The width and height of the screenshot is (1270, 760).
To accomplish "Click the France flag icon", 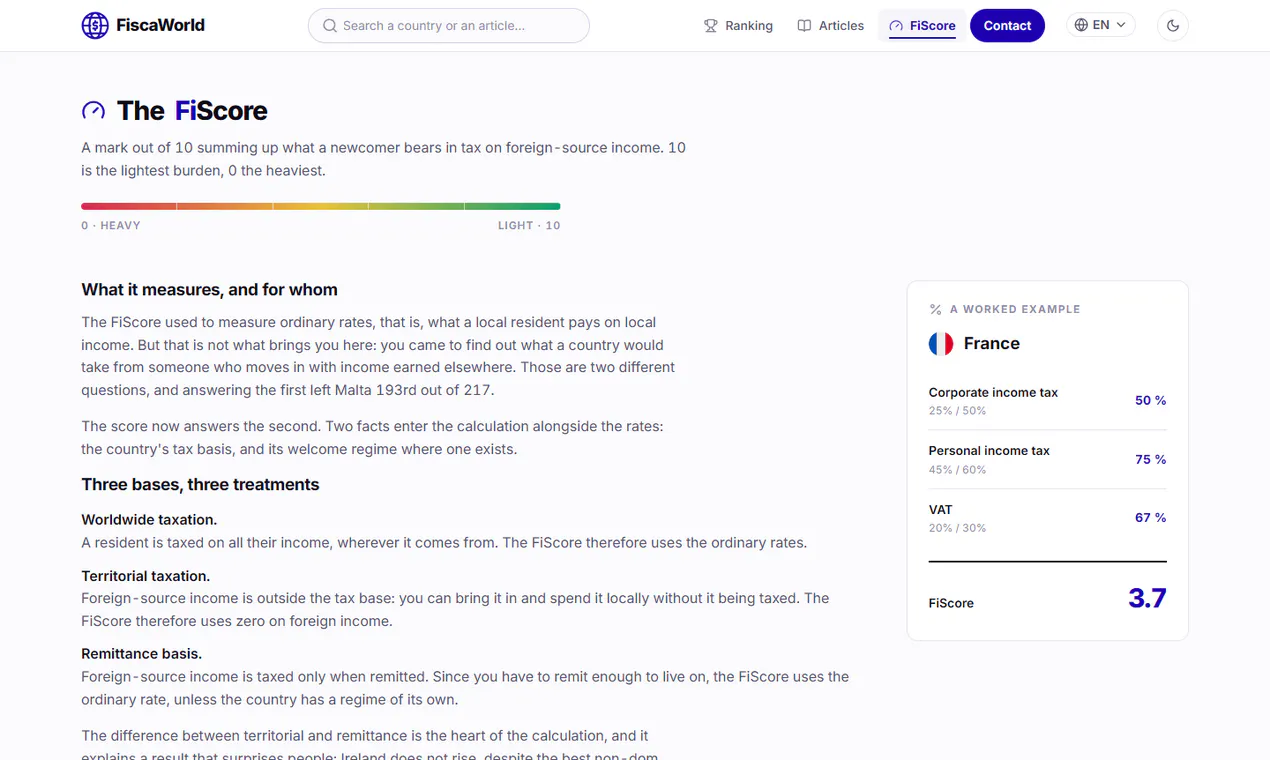I will [941, 344].
